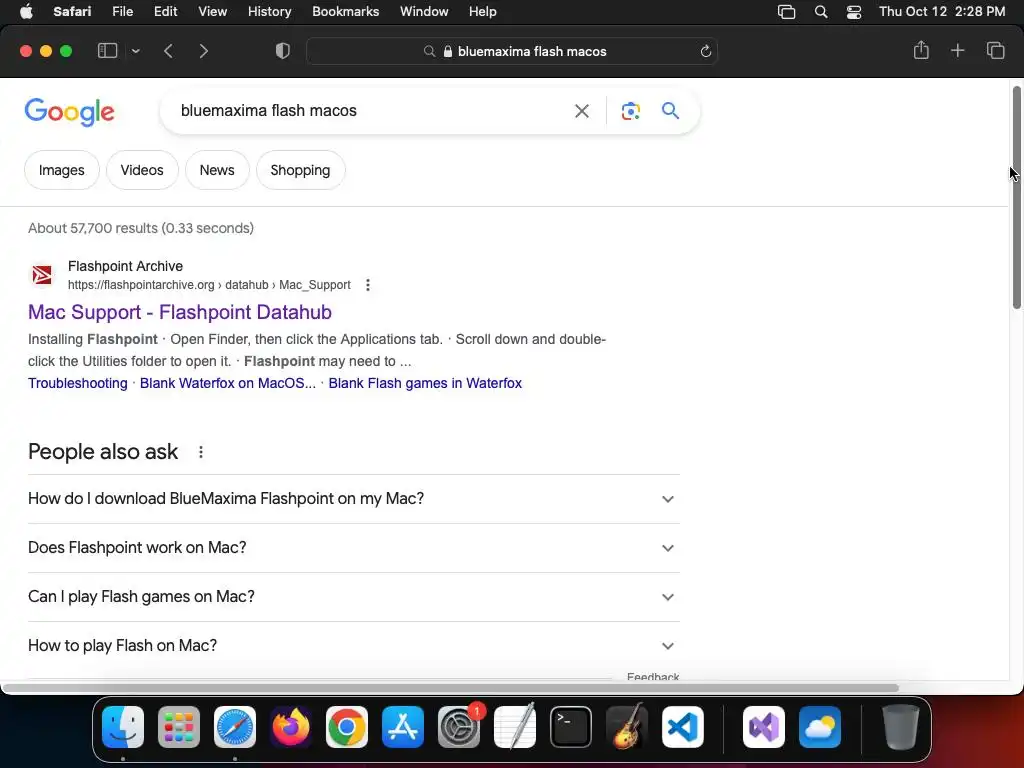1024x768 pixels.
Task: Click the horizontal page scrollbar
Action: coord(451,688)
